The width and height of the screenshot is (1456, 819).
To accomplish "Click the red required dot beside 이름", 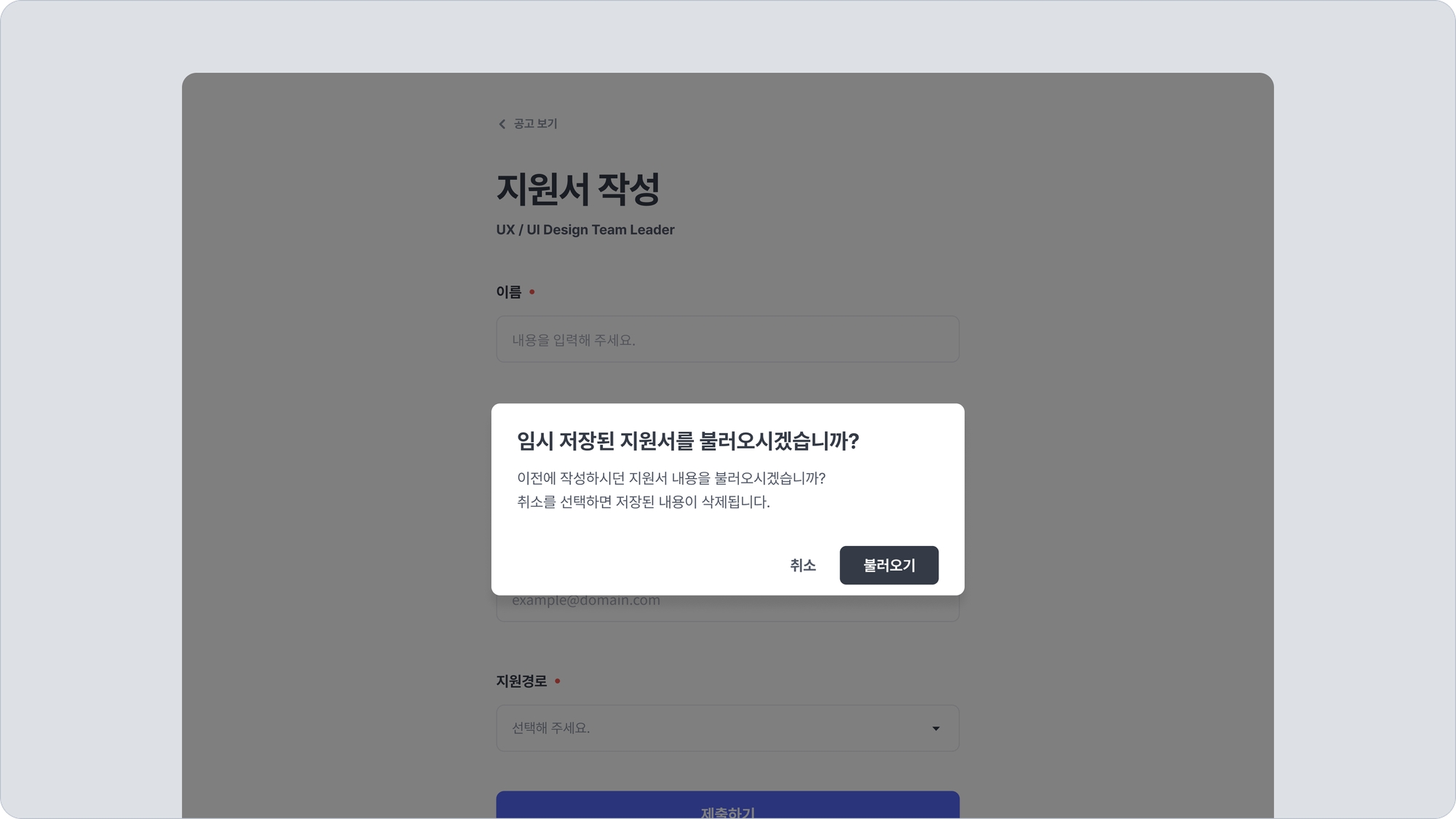I will 532,292.
